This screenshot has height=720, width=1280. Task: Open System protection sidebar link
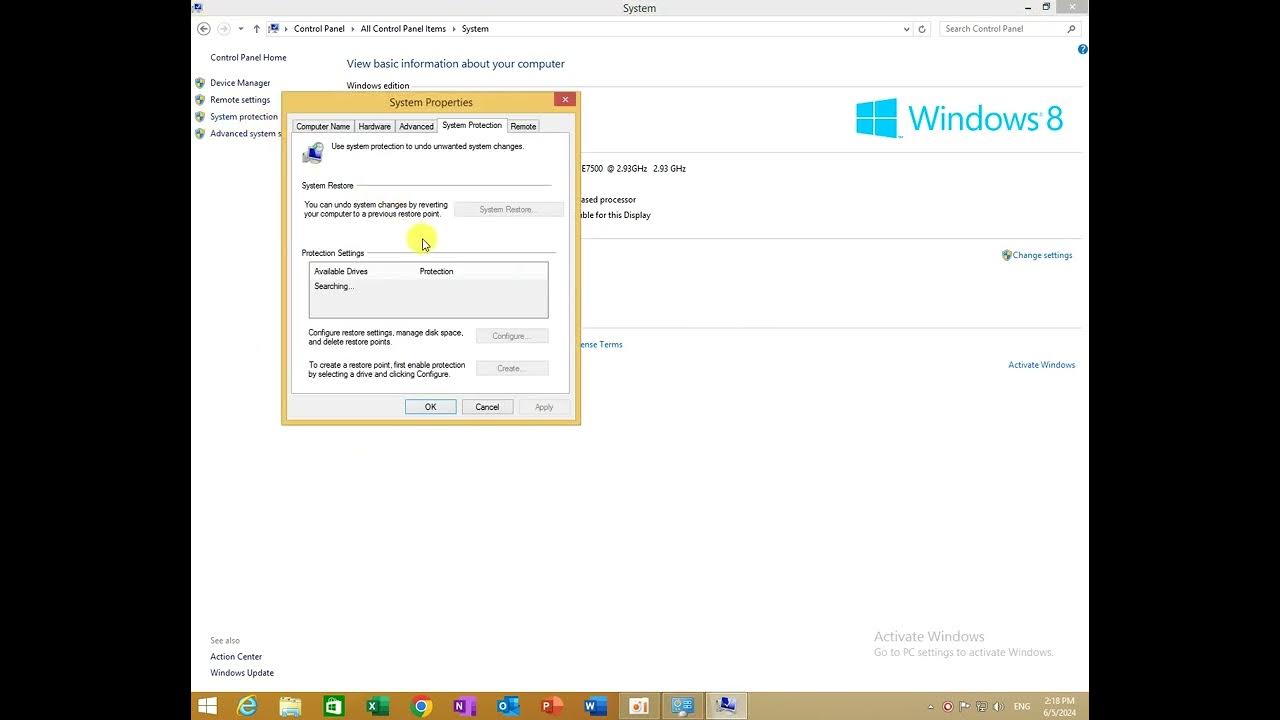click(244, 117)
